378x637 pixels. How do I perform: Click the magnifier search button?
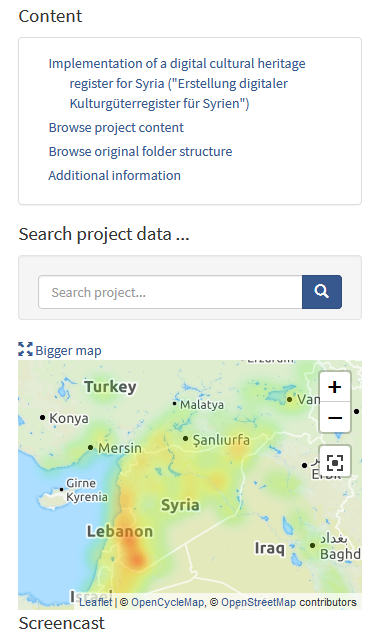322,292
